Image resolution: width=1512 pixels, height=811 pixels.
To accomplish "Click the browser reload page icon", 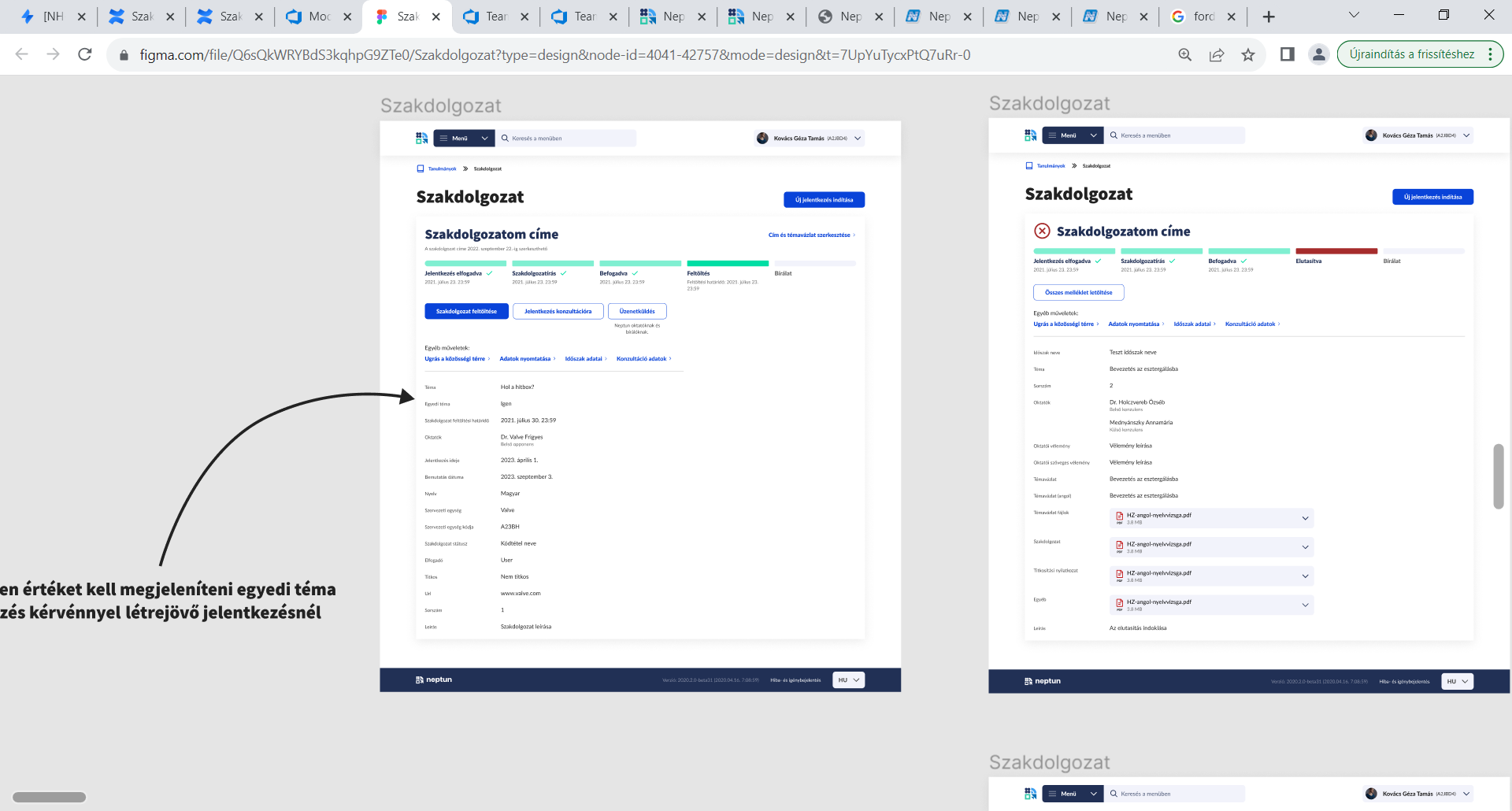I will (85, 54).
